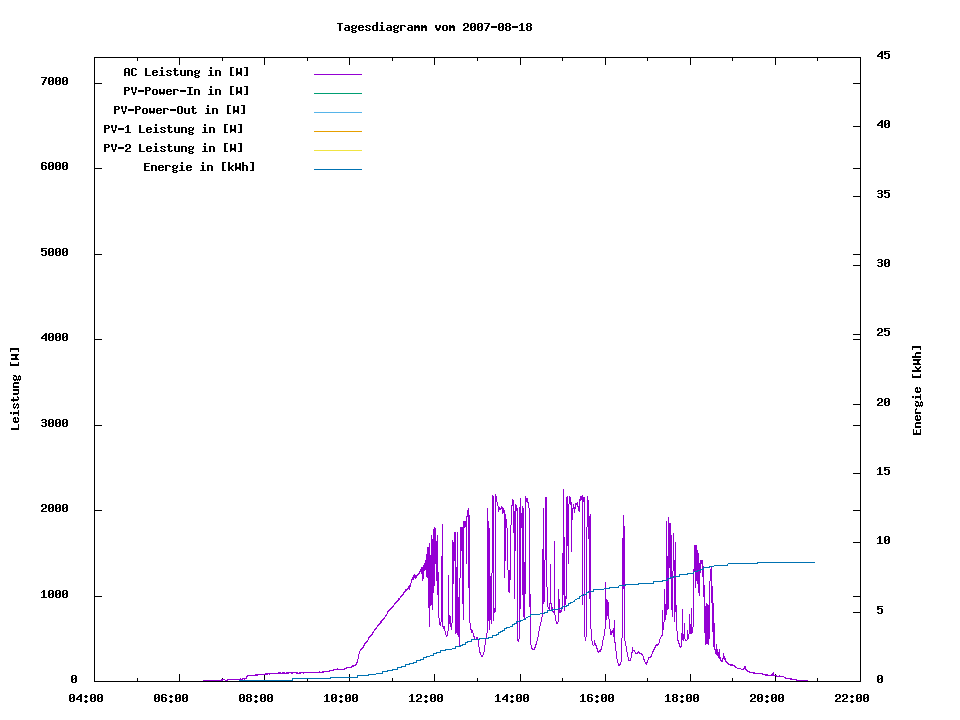Click the 45 tick label on right axis

tap(883, 55)
